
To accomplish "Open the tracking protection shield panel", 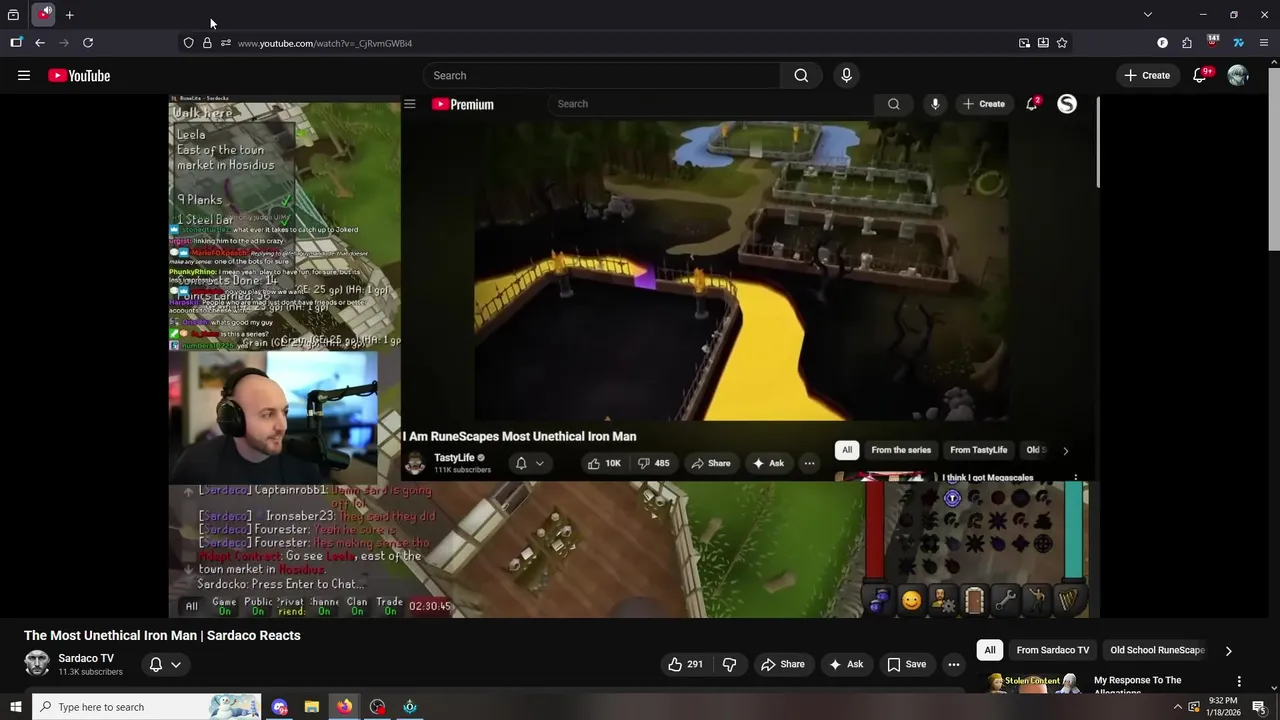I will click(188, 43).
